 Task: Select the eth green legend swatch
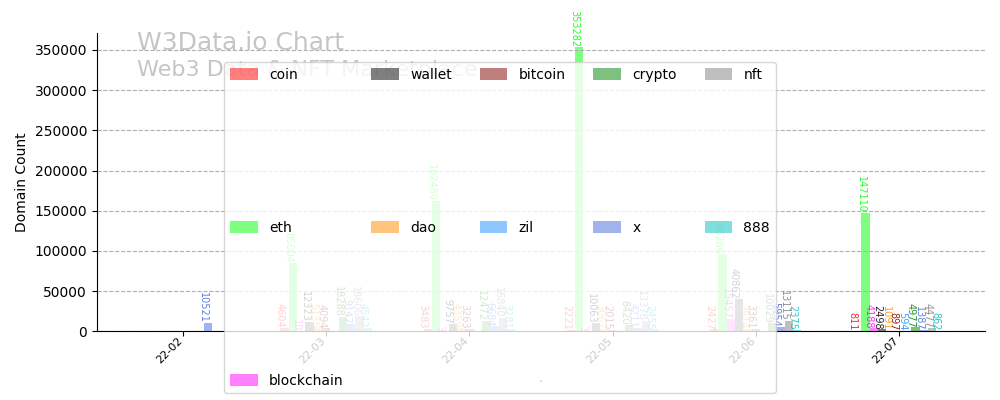(244, 227)
